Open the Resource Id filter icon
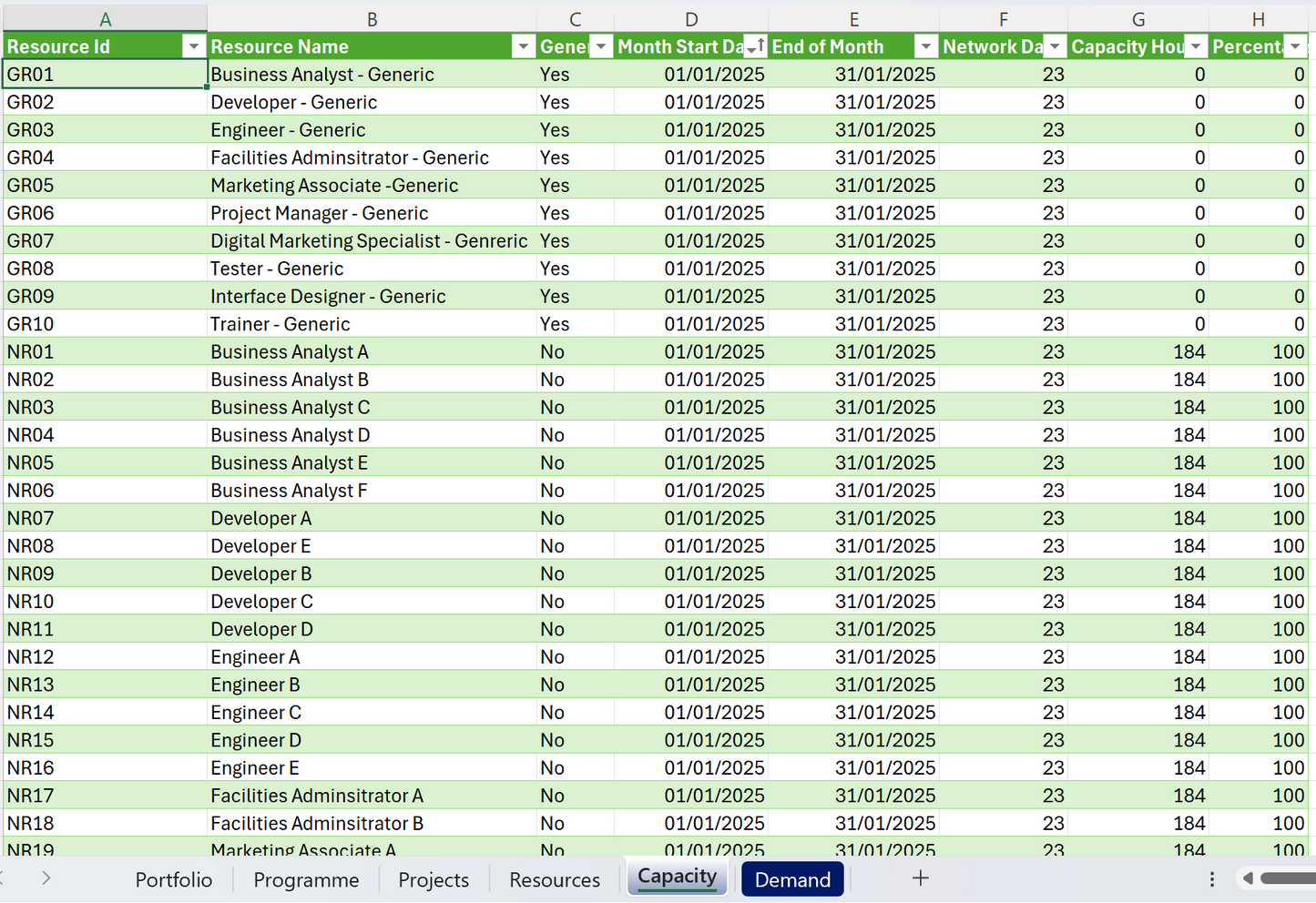 tap(194, 46)
